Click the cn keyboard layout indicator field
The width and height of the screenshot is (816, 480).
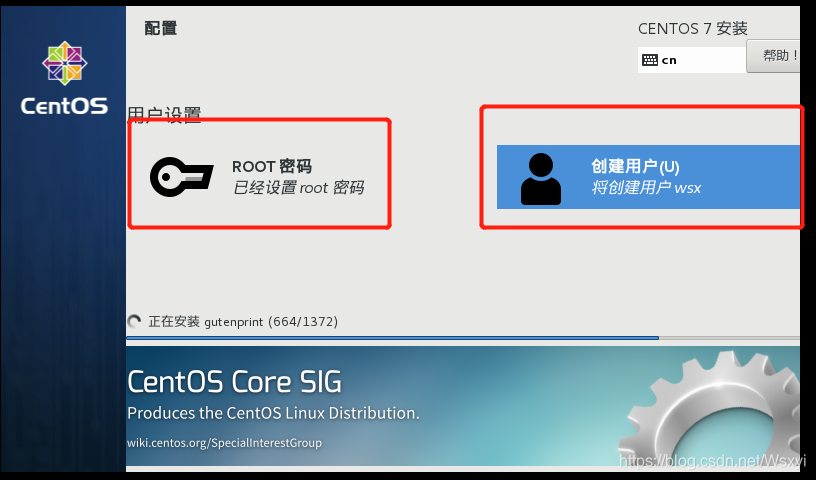click(692, 60)
